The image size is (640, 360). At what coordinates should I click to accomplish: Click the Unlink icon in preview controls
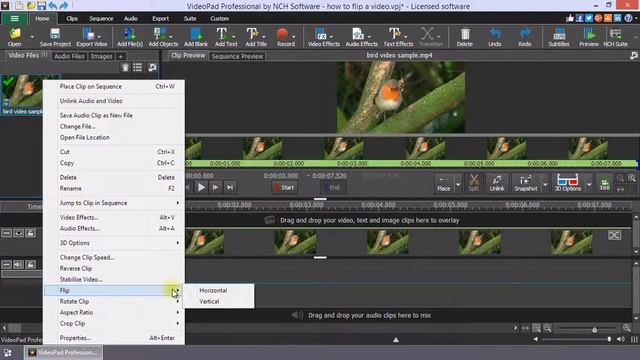click(x=497, y=183)
